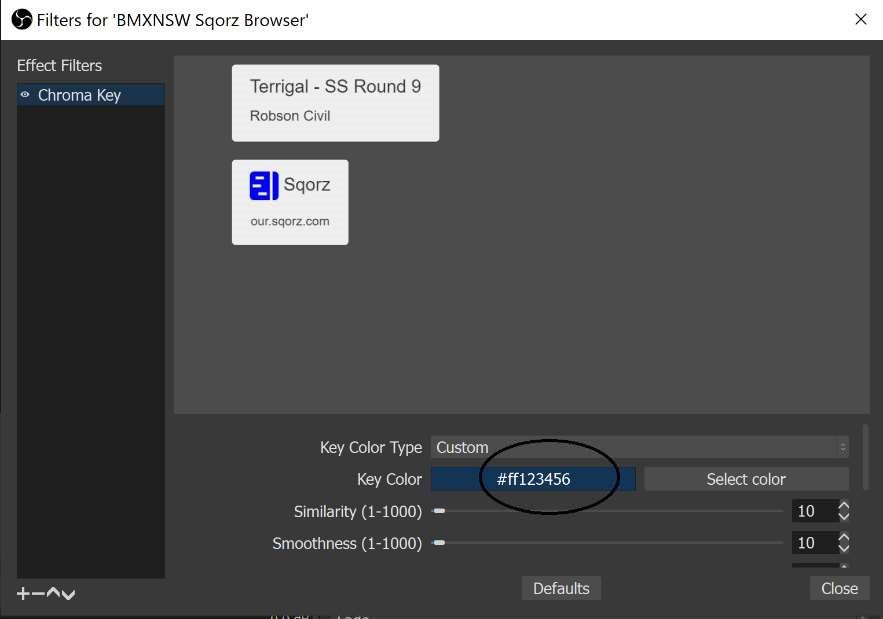Image resolution: width=883 pixels, height=619 pixels.
Task: Click the OBS logo in title bar
Action: coord(21,20)
